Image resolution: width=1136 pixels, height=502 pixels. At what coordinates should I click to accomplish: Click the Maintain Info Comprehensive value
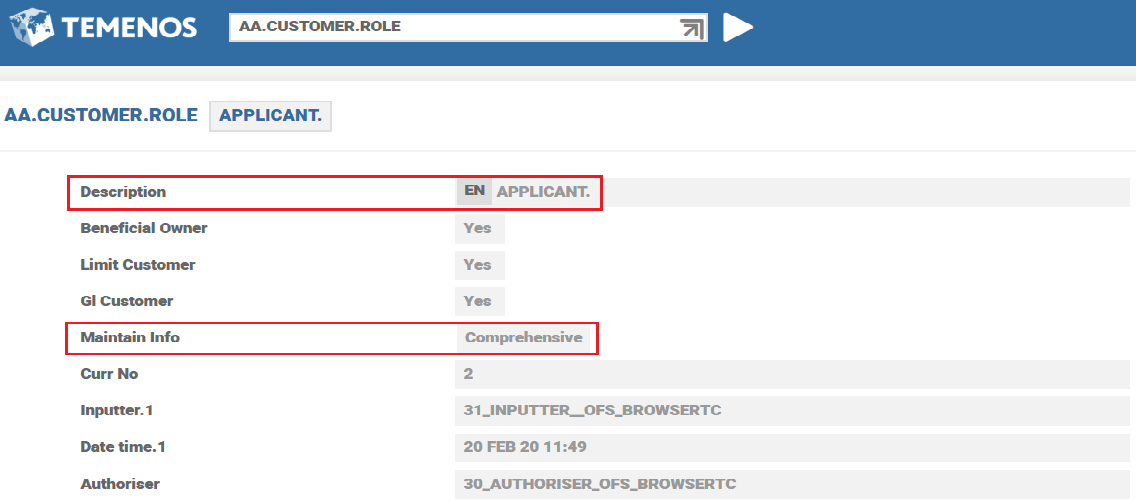(x=523, y=338)
